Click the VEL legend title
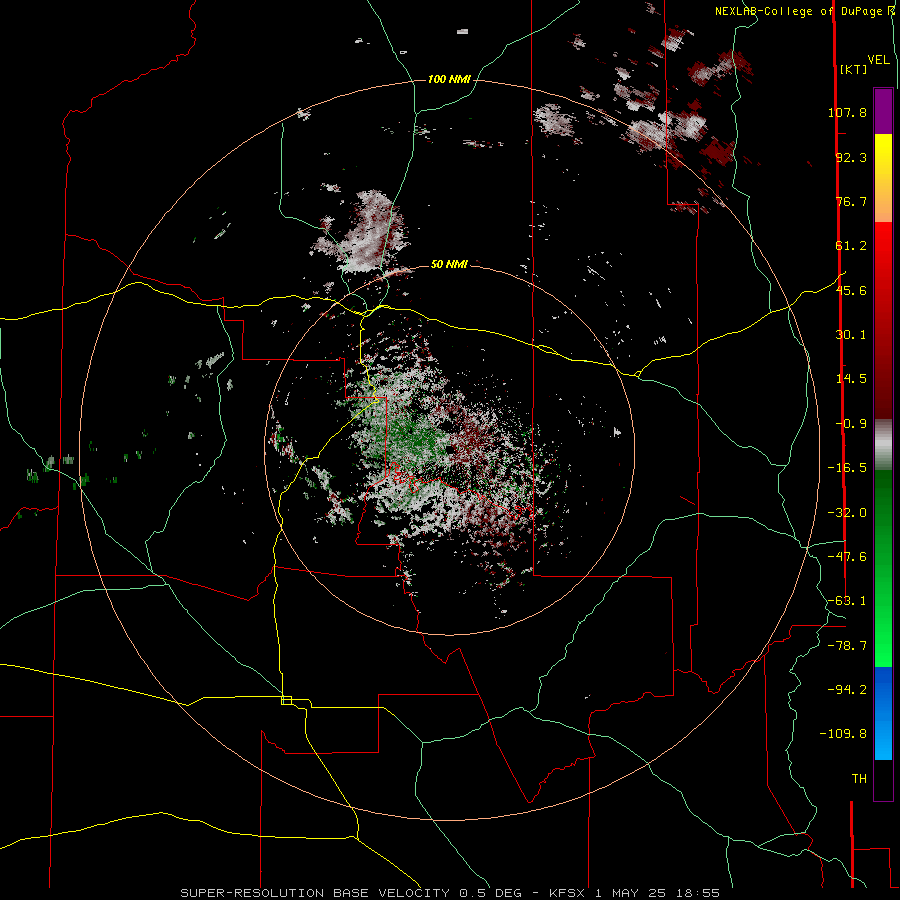Image resolution: width=900 pixels, height=900 pixels. pos(879,60)
